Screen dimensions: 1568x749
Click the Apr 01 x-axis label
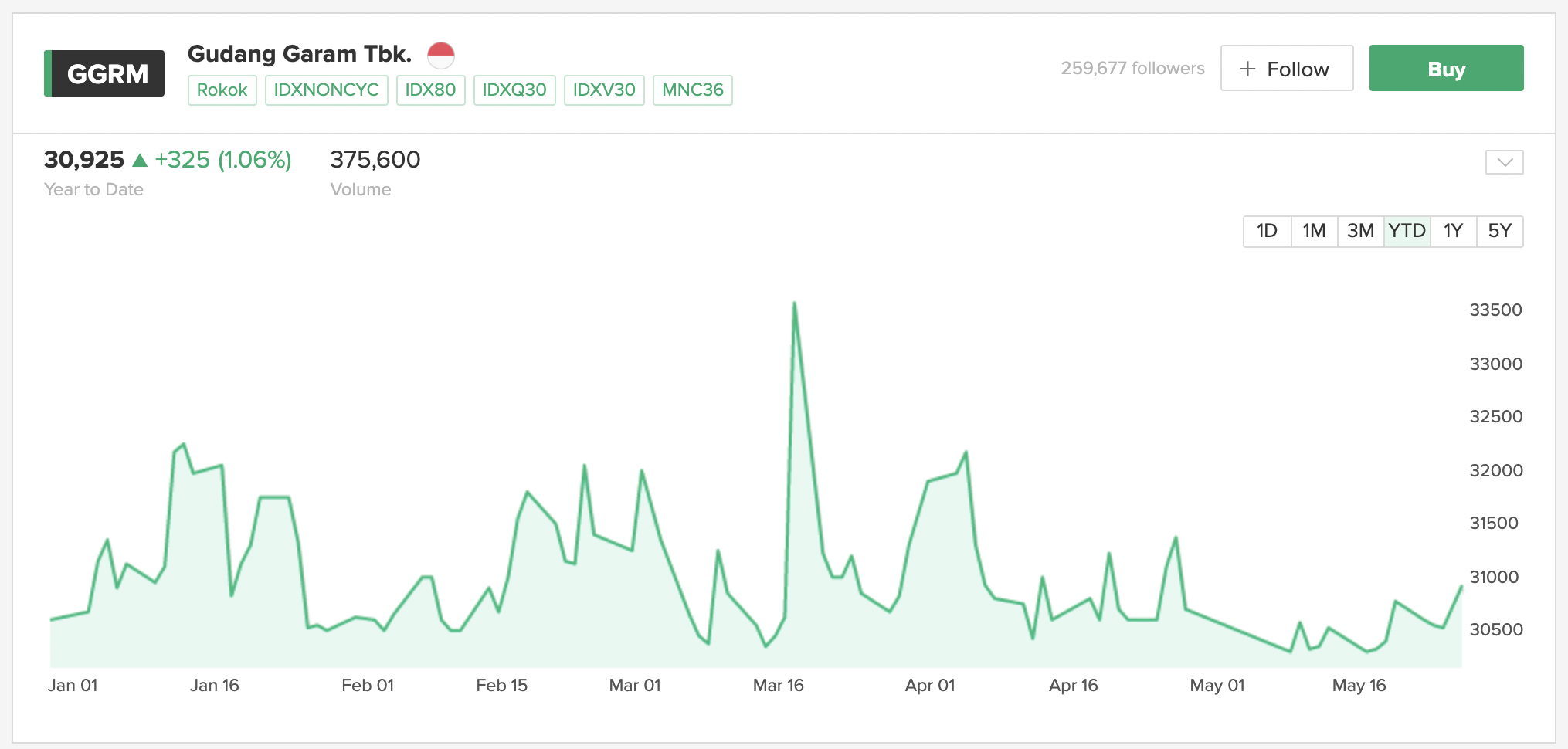click(930, 686)
